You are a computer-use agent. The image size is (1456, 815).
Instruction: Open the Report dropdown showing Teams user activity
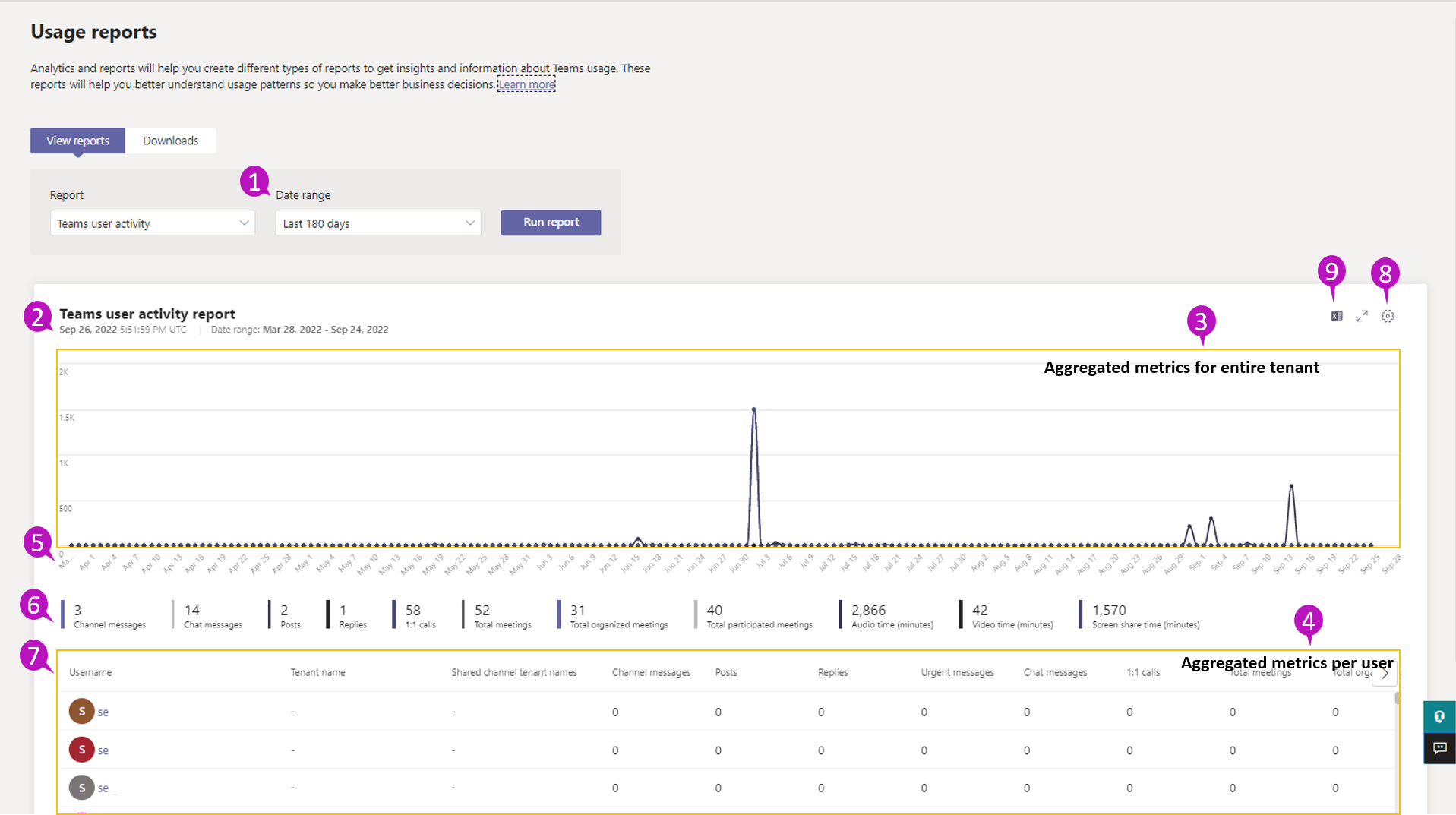coord(152,223)
